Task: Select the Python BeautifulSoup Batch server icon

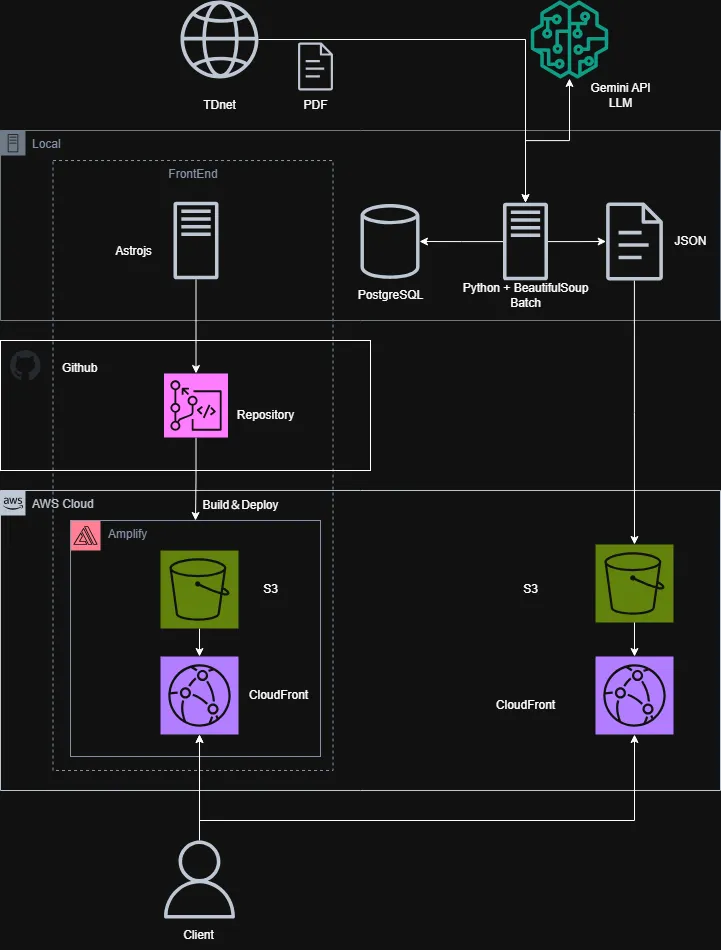Action: tap(525, 241)
